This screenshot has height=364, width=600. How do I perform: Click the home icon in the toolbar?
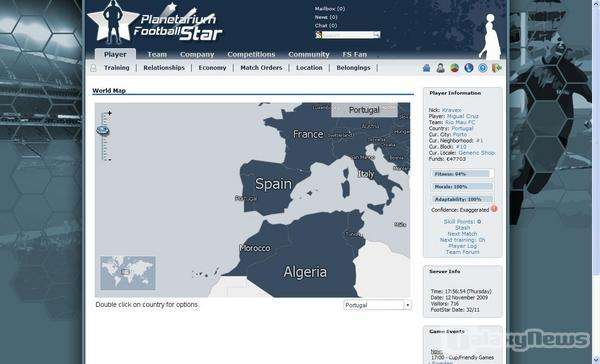tap(426, 68)
